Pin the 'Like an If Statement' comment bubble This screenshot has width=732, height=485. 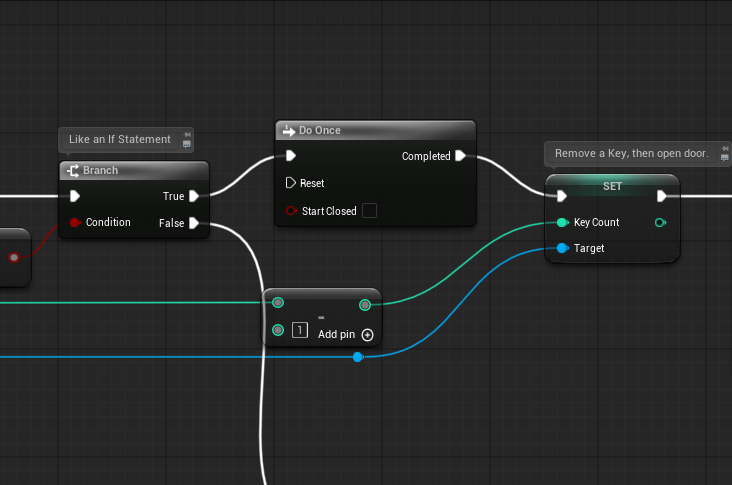click(x=187, y=134)
